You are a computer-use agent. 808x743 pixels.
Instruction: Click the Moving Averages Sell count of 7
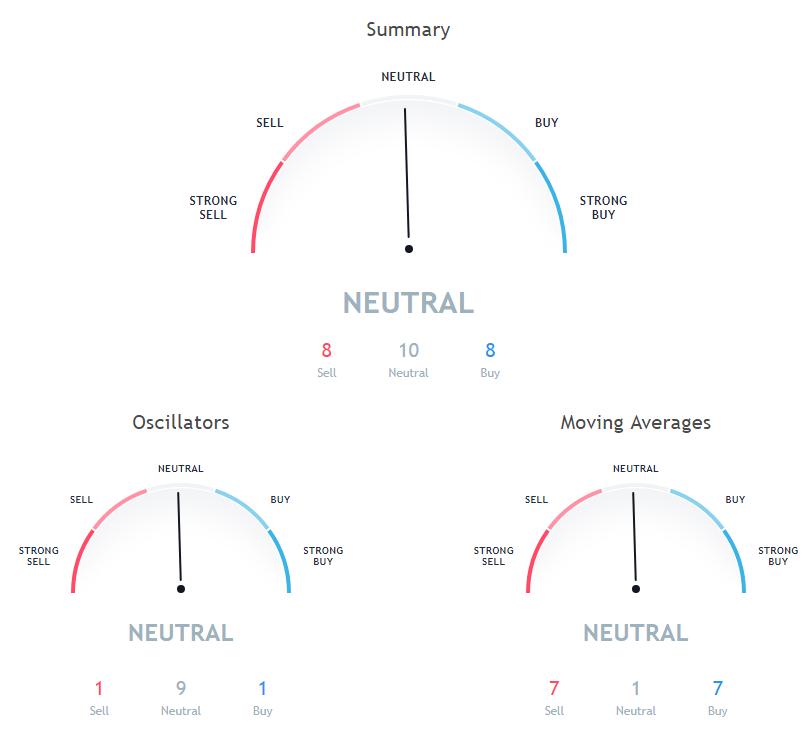554,689
